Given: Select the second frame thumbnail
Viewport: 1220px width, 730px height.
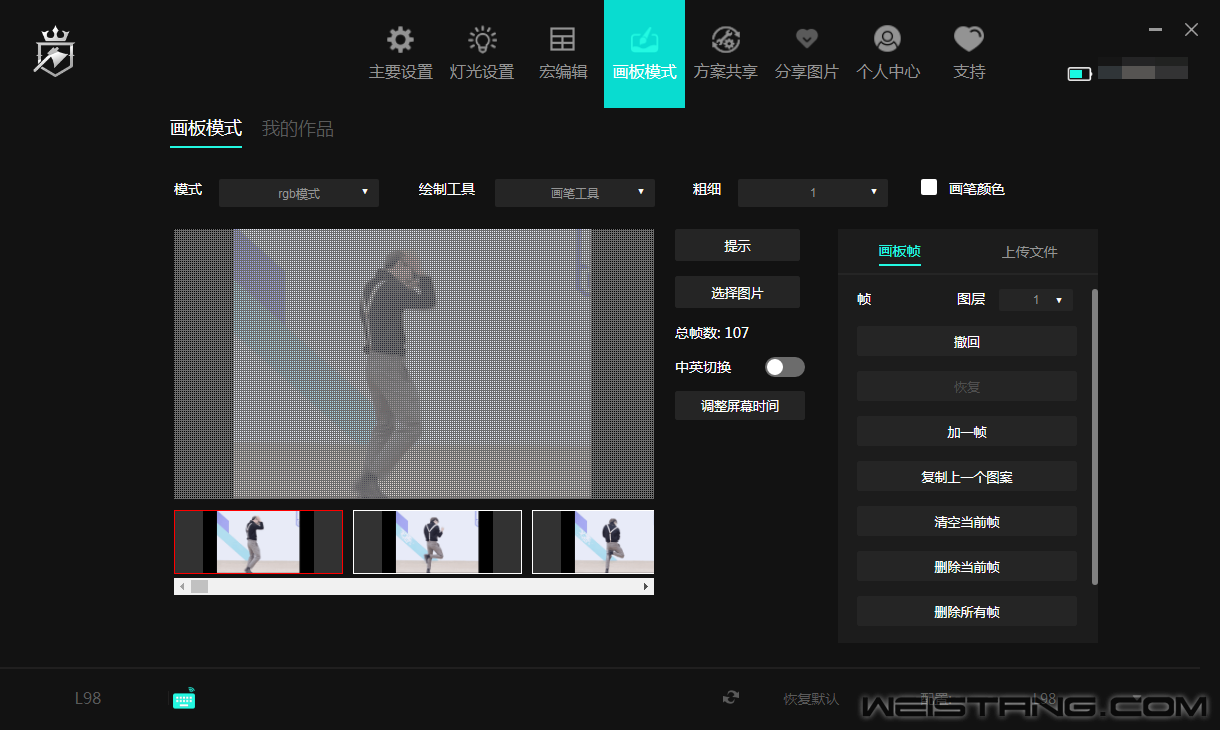Looking at the screenshot, I should click(x=437, y=542).
